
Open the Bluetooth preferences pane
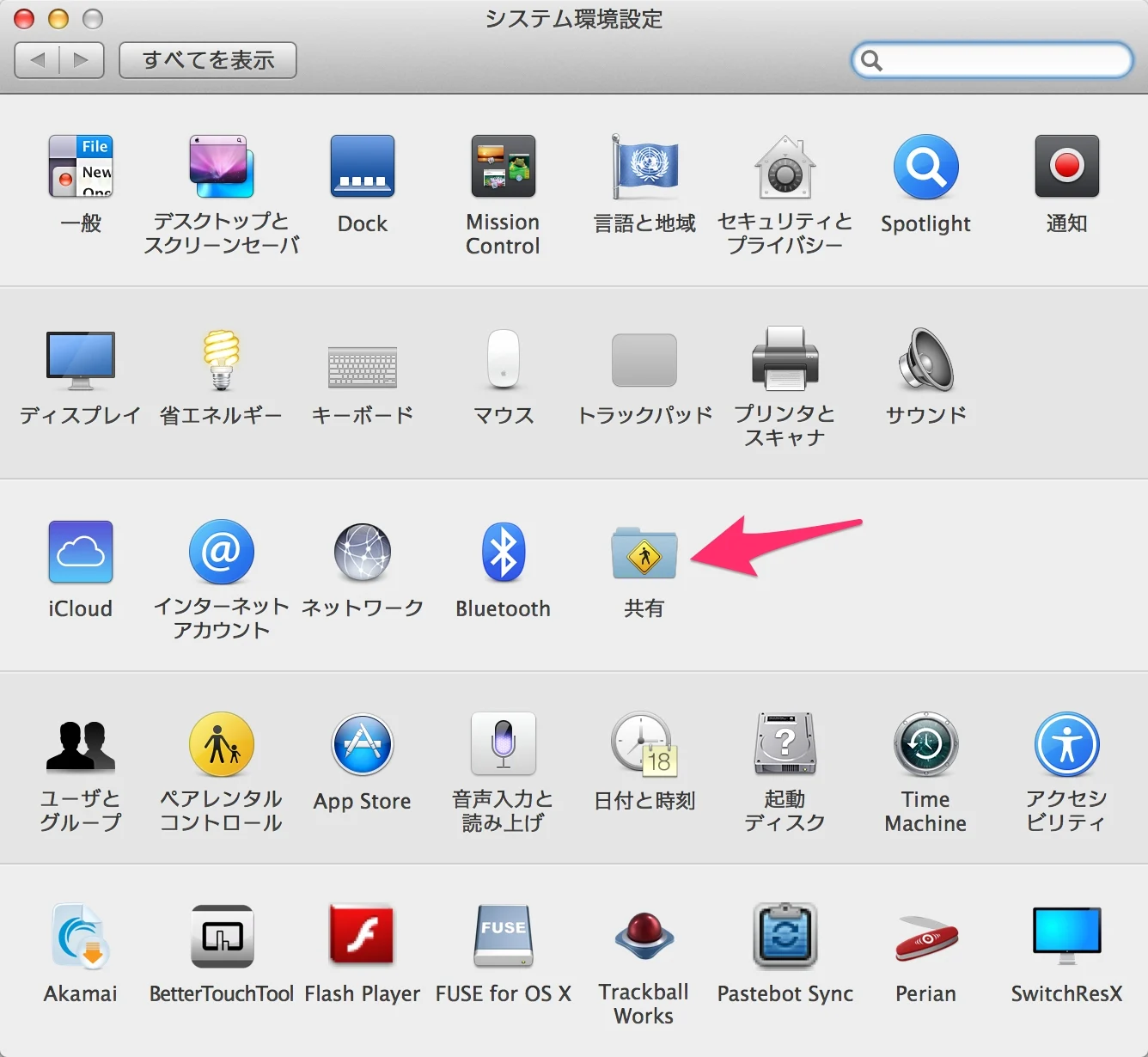504,552
